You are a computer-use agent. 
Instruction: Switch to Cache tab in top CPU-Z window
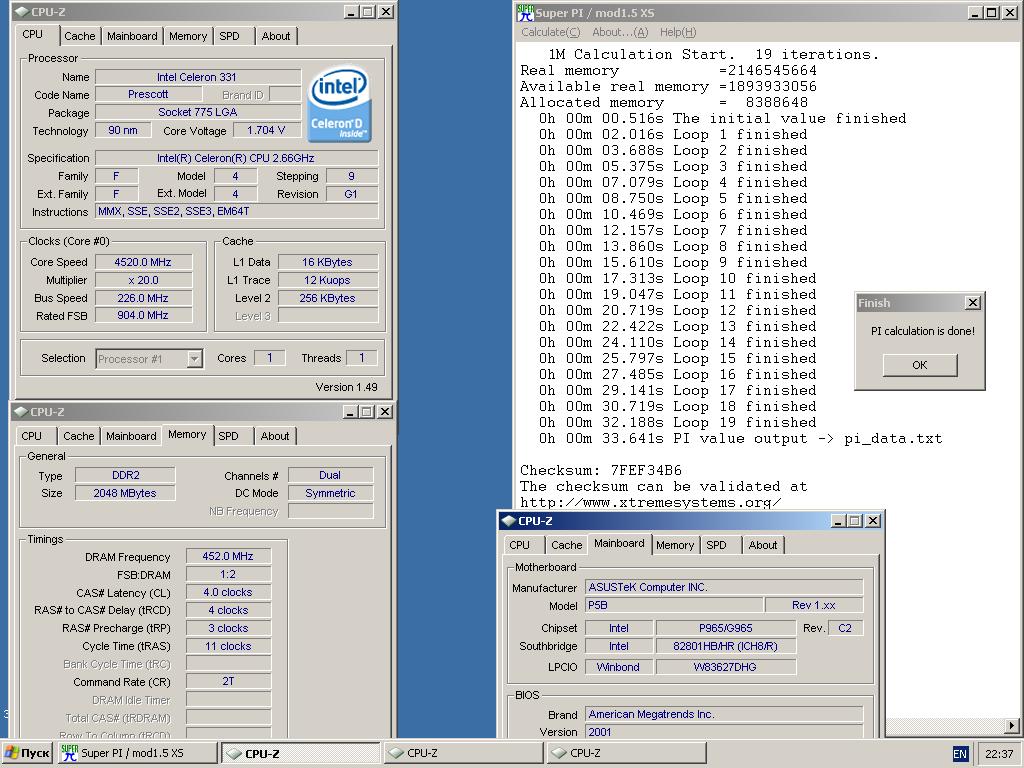point(80,37)
